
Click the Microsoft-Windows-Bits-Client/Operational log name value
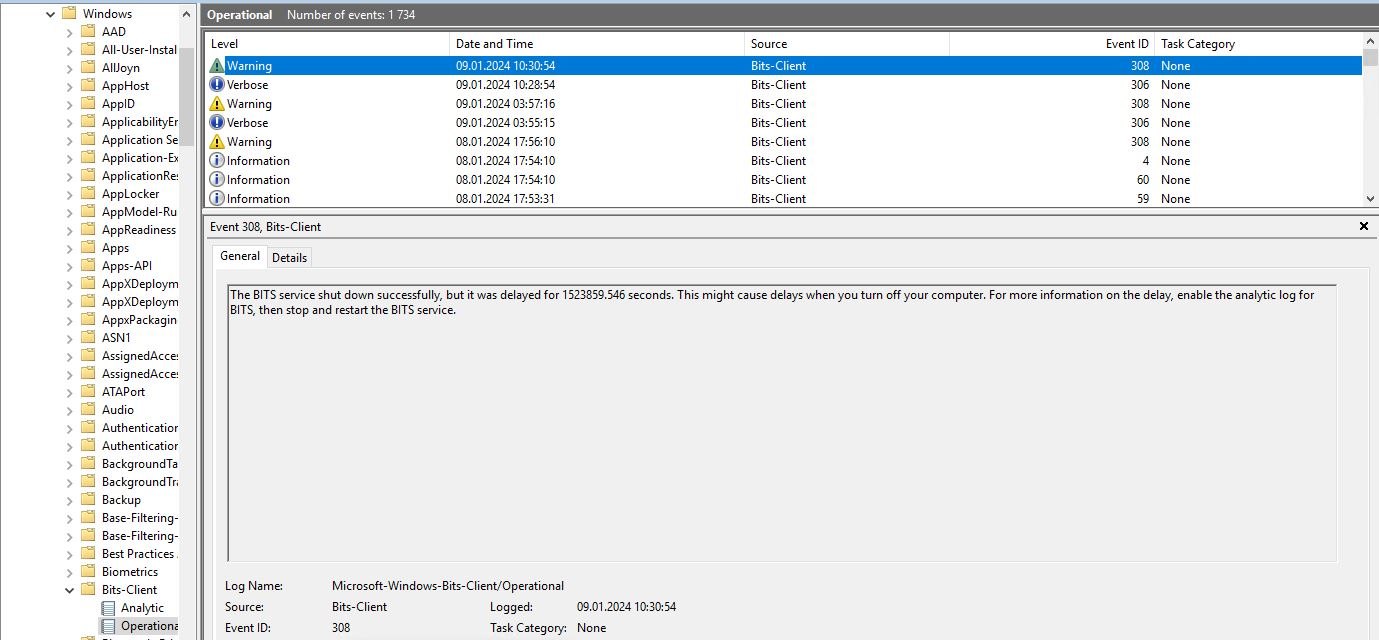[x=448, y=586]
